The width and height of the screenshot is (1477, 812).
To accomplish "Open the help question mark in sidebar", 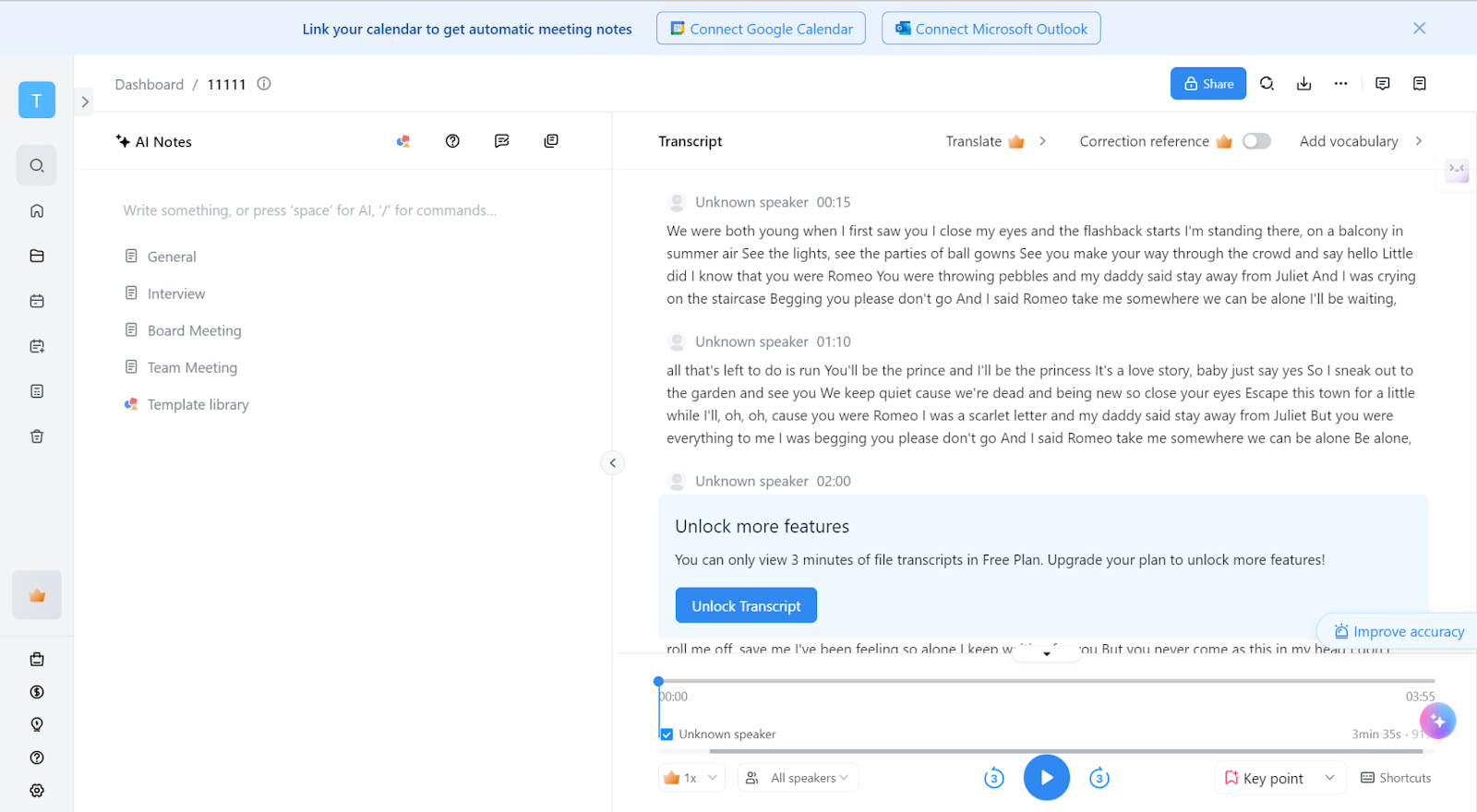I will [x=37, y=758].
